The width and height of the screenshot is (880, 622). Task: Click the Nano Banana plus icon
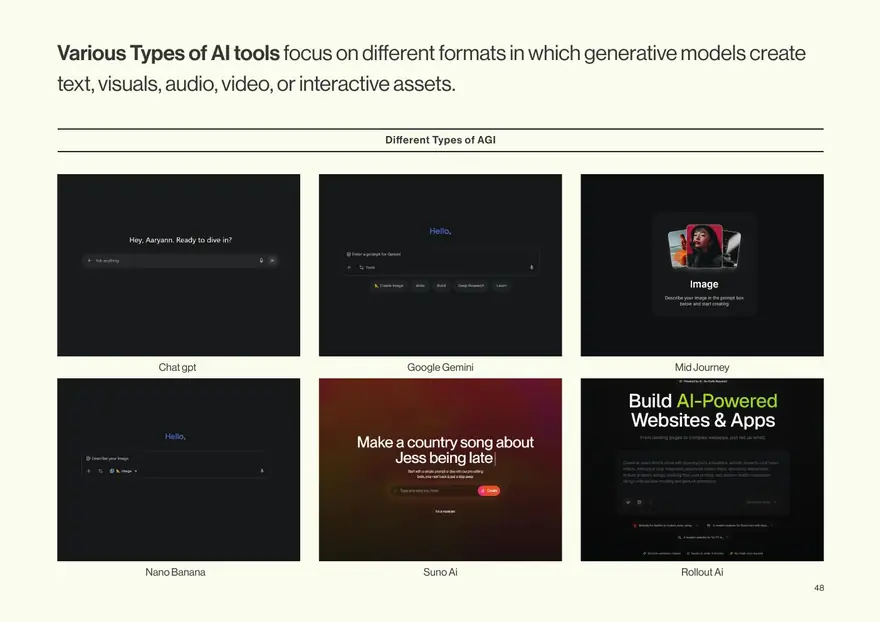(x=89, y=471)
